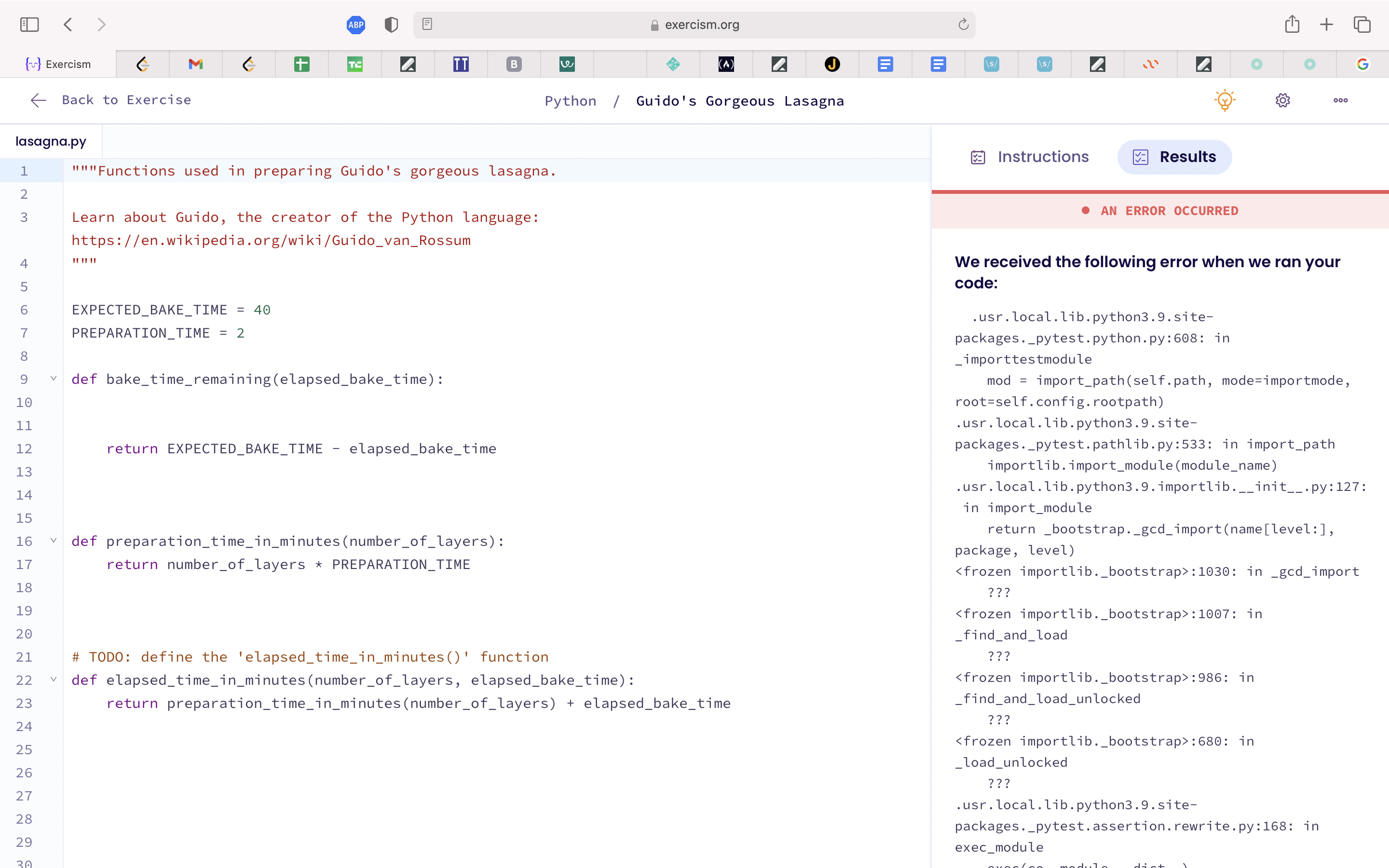
Task: Switch to the Instructions tab
Action: (1029, 157)
